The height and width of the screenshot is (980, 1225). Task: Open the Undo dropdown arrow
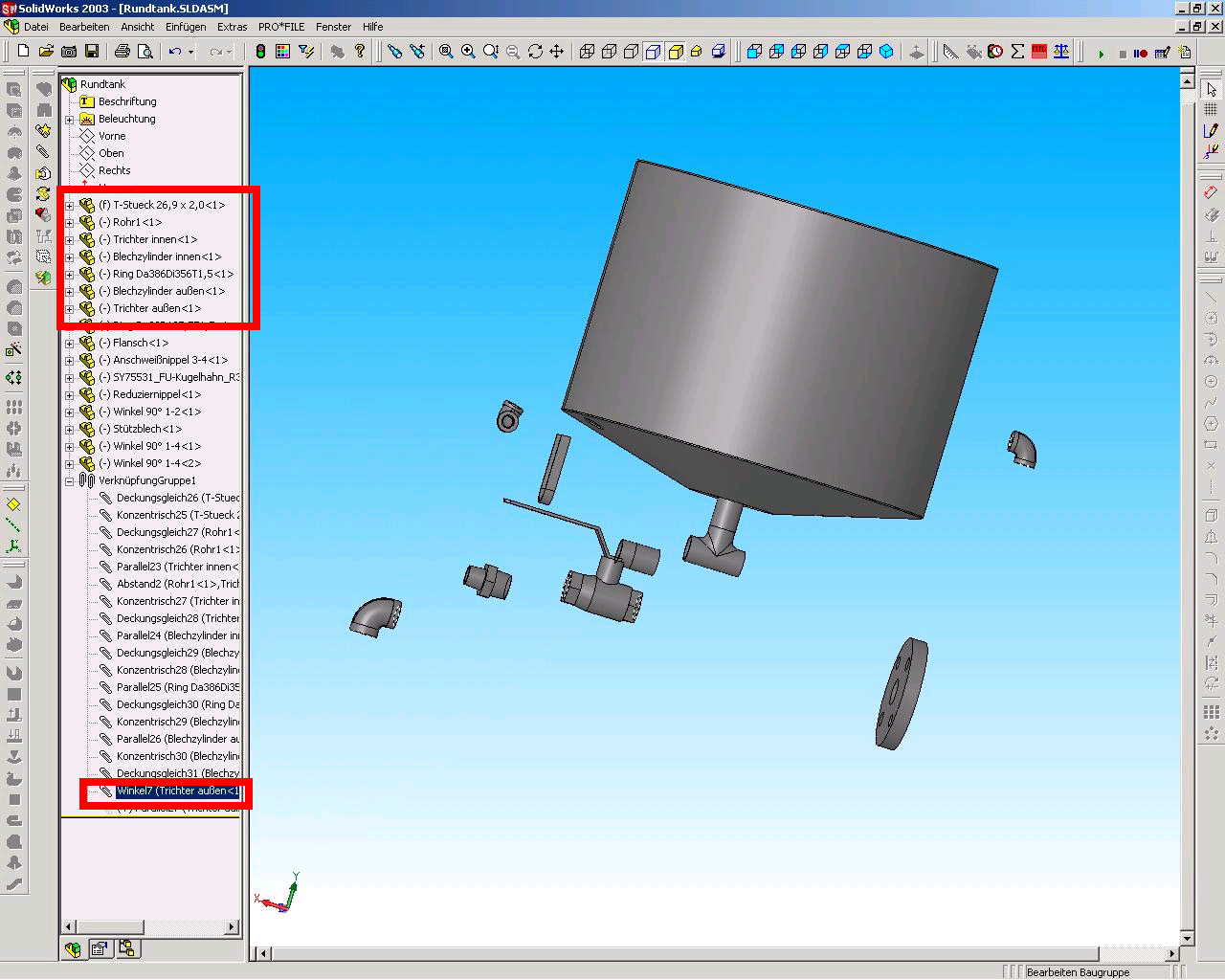190,52
